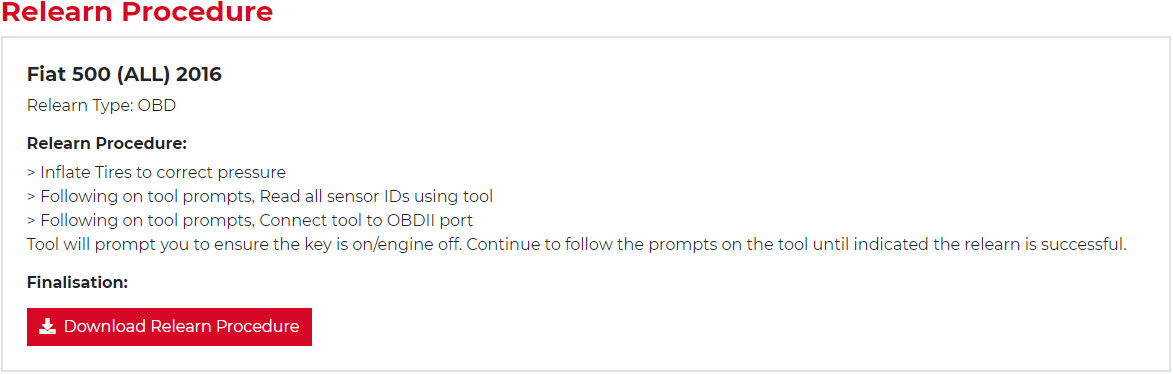This screenshot has height=374, width=1173.
Task: Click the arrow marker before Read all sensor step
Action: (x=31, y=197)
